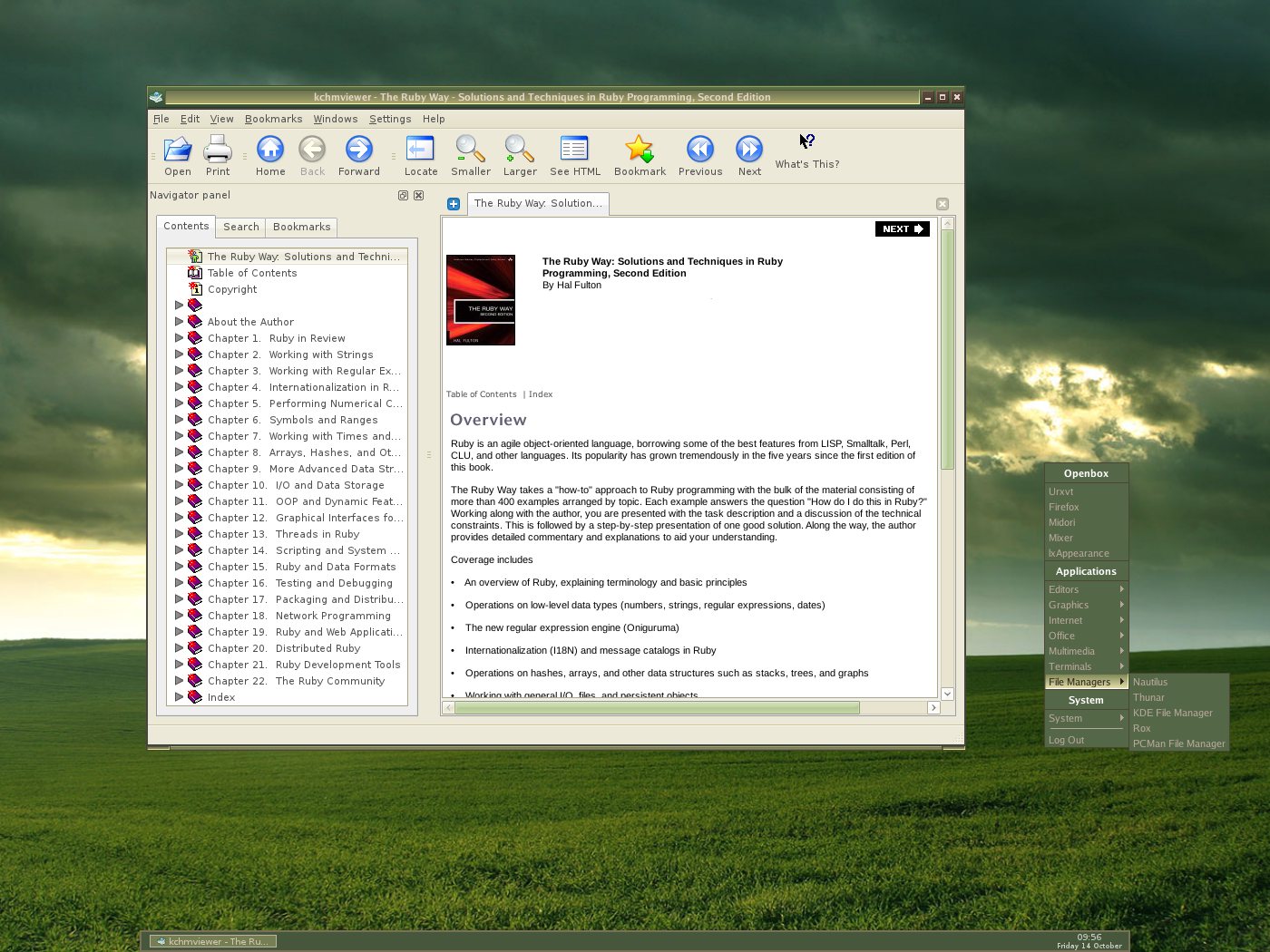This screenshot has height=952, width=1270.
Task: Click the Forward arrow icon
Action: click(359, 150)
